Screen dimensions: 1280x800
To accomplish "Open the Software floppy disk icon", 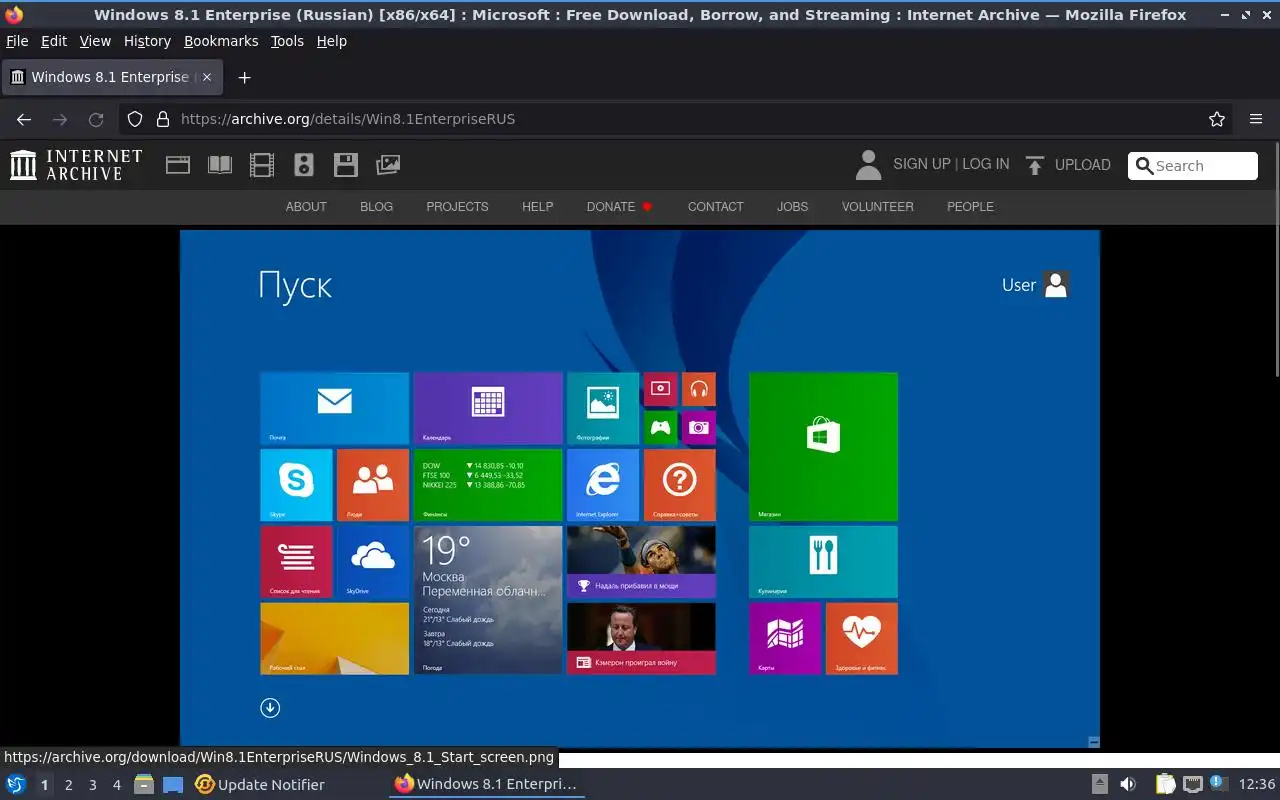I will (346, 165).
